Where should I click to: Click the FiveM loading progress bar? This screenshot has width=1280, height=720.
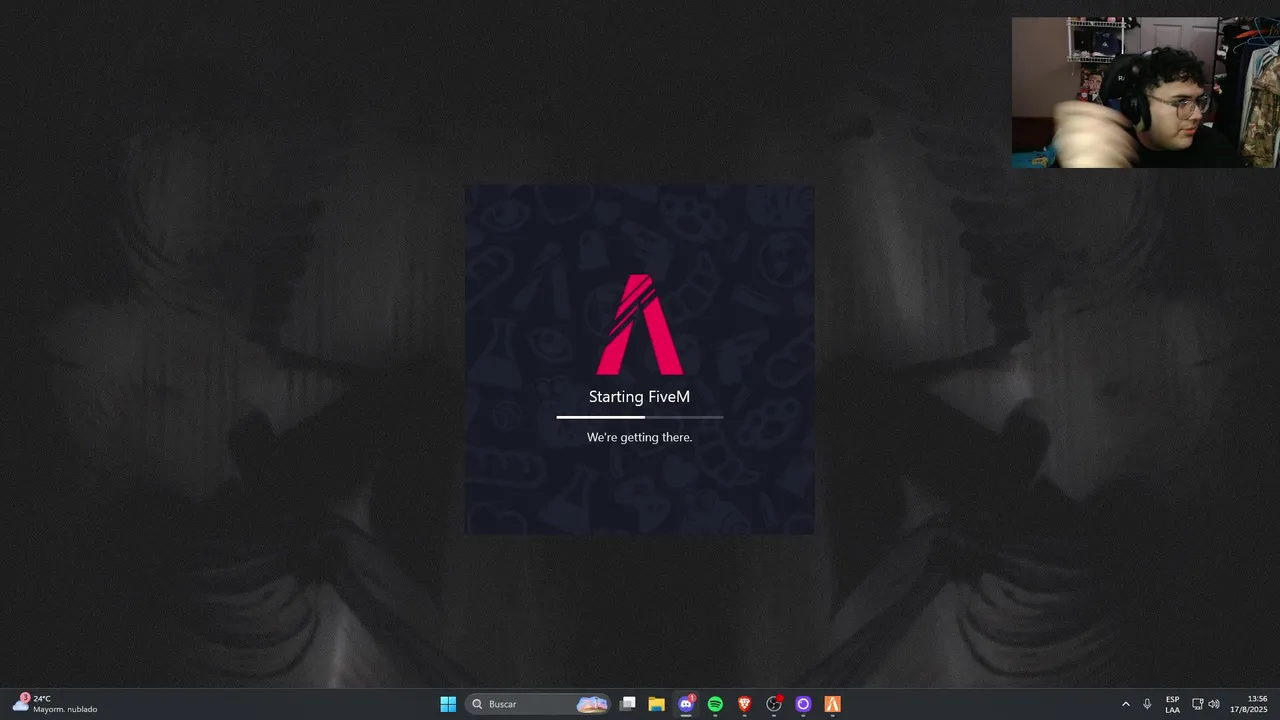(x=640, y=417)
